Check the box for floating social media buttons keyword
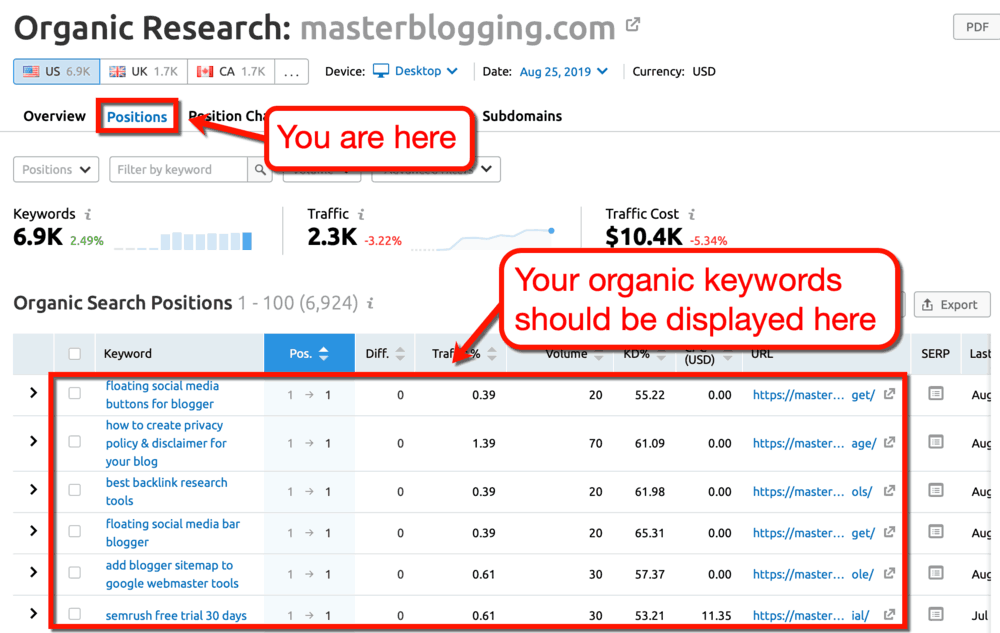The image size is (1000, 633). tap(73, 394)
